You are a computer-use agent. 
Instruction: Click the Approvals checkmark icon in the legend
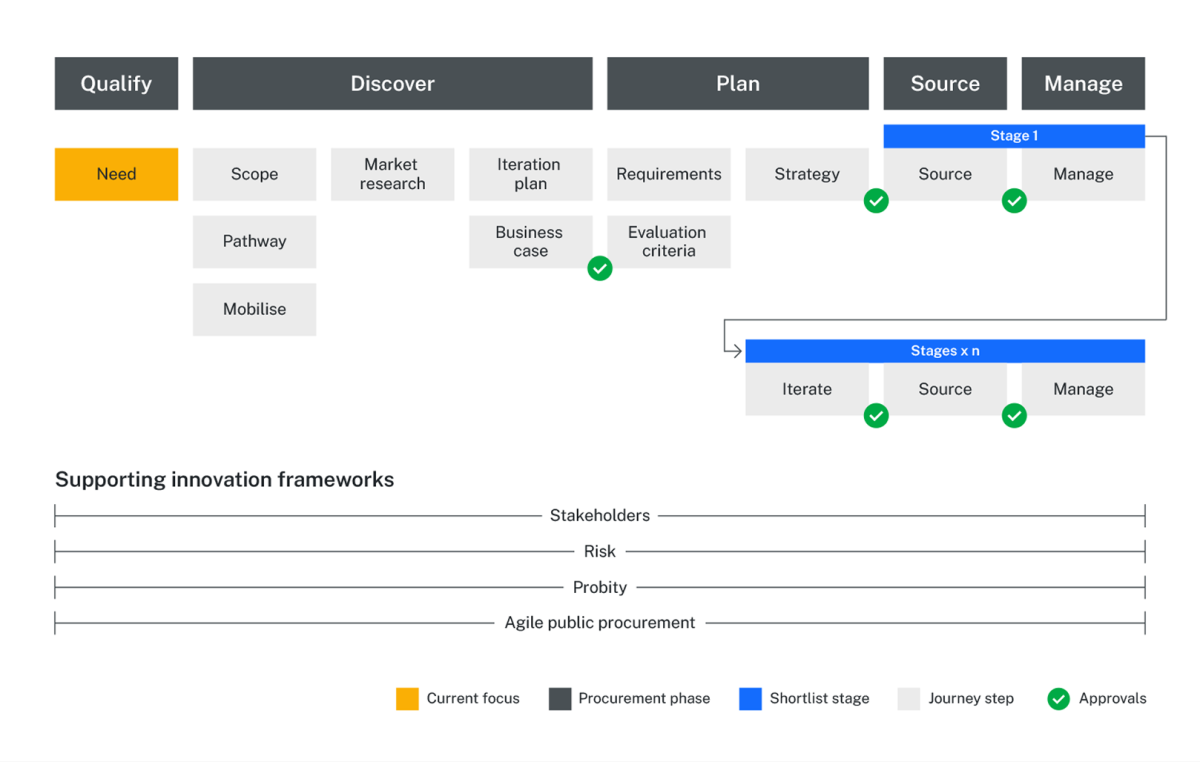pos(1058,698)
